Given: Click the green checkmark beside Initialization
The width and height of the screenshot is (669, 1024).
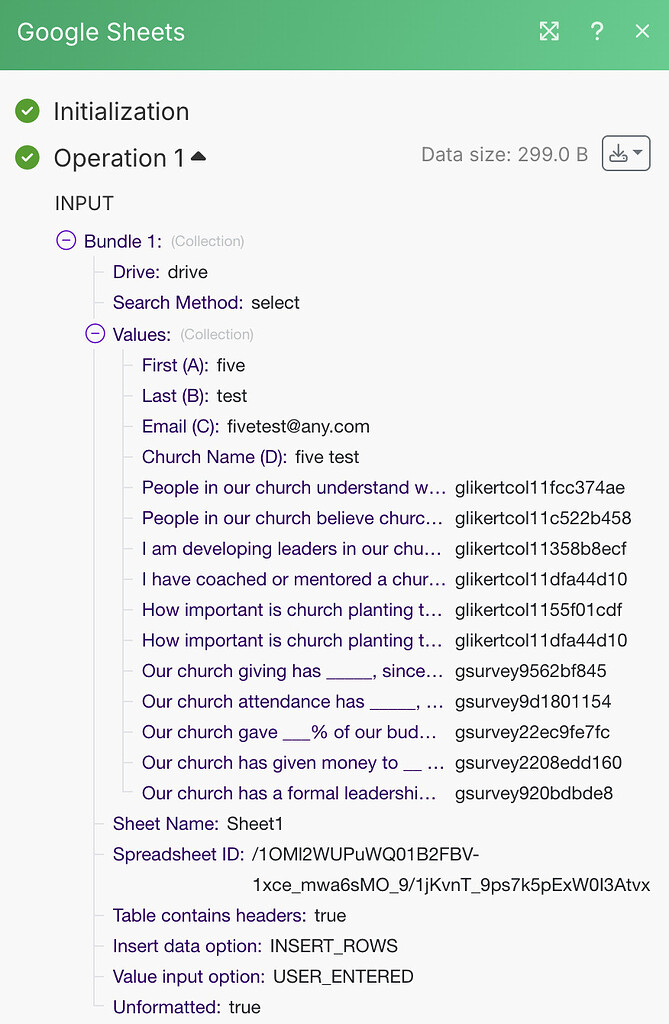Looking at the screenshot, I should coord(28,111).
